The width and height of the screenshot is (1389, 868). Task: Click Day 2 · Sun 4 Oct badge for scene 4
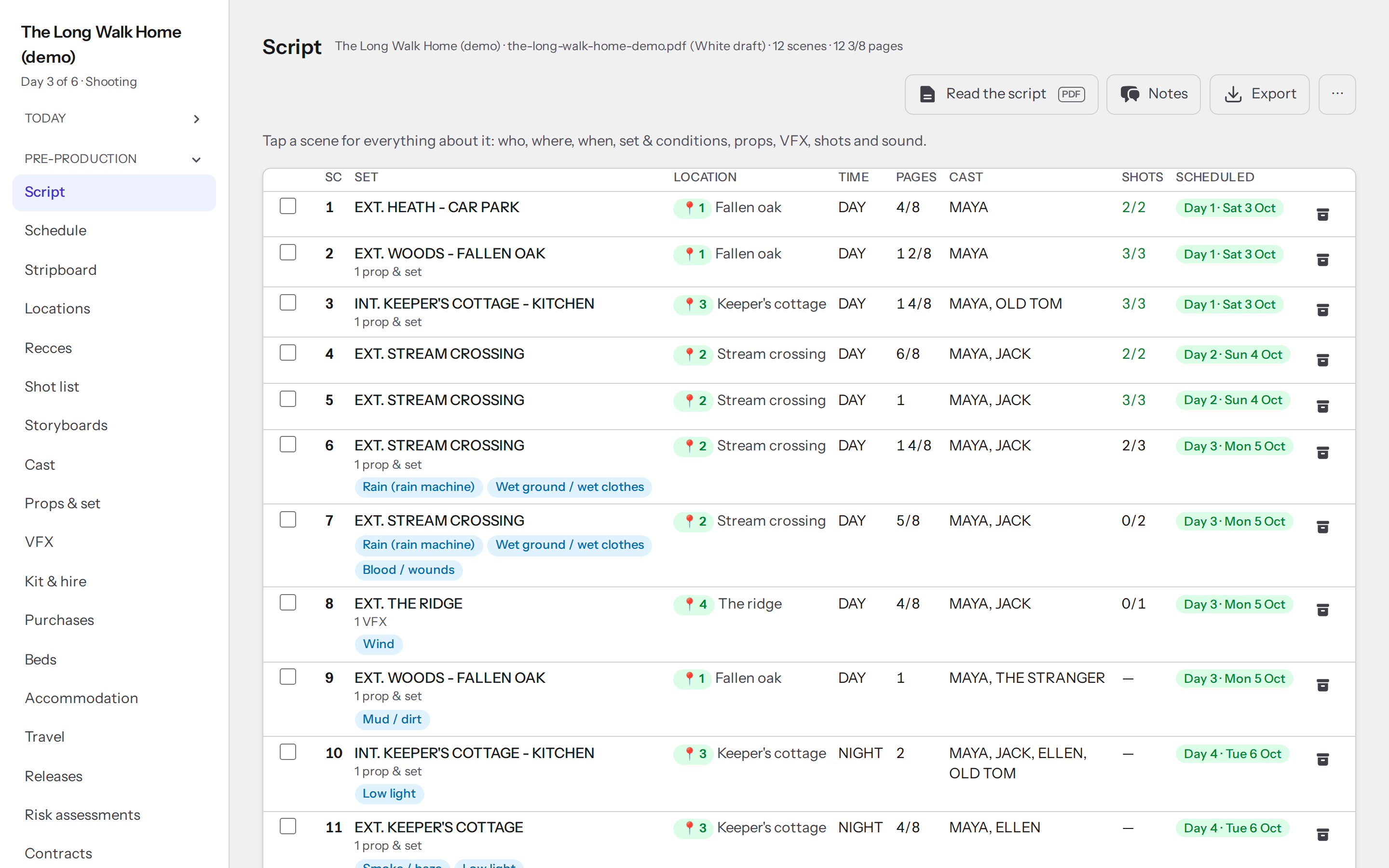point(1232,355)
